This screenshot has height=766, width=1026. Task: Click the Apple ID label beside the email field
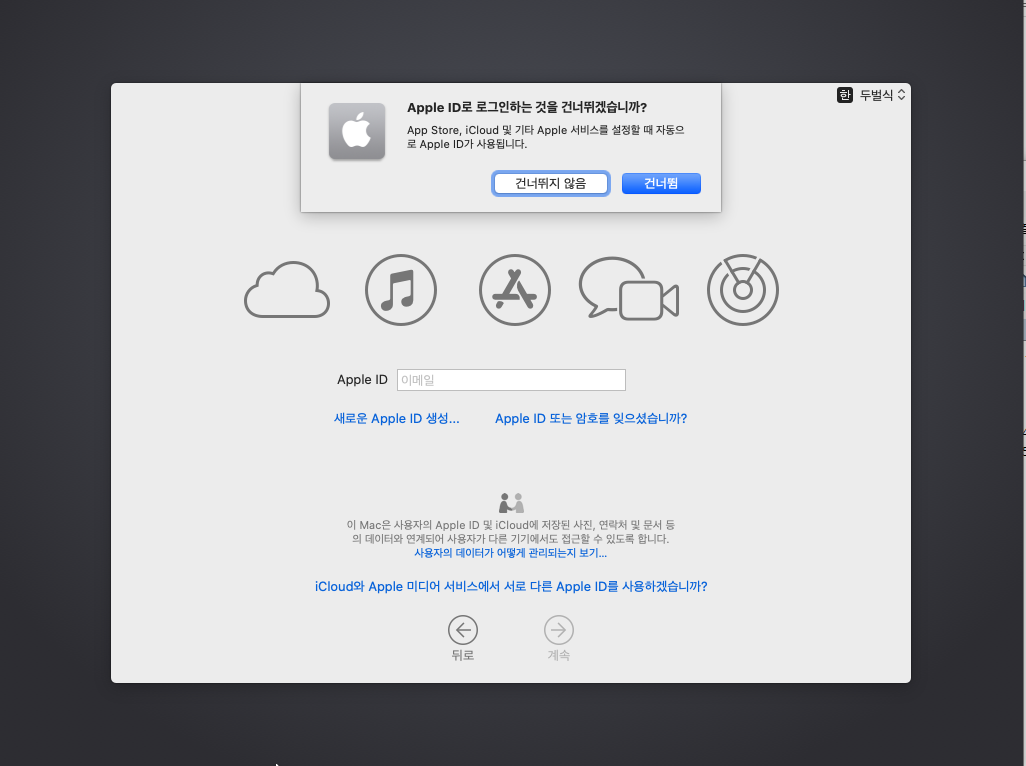(x=362, y=380)
